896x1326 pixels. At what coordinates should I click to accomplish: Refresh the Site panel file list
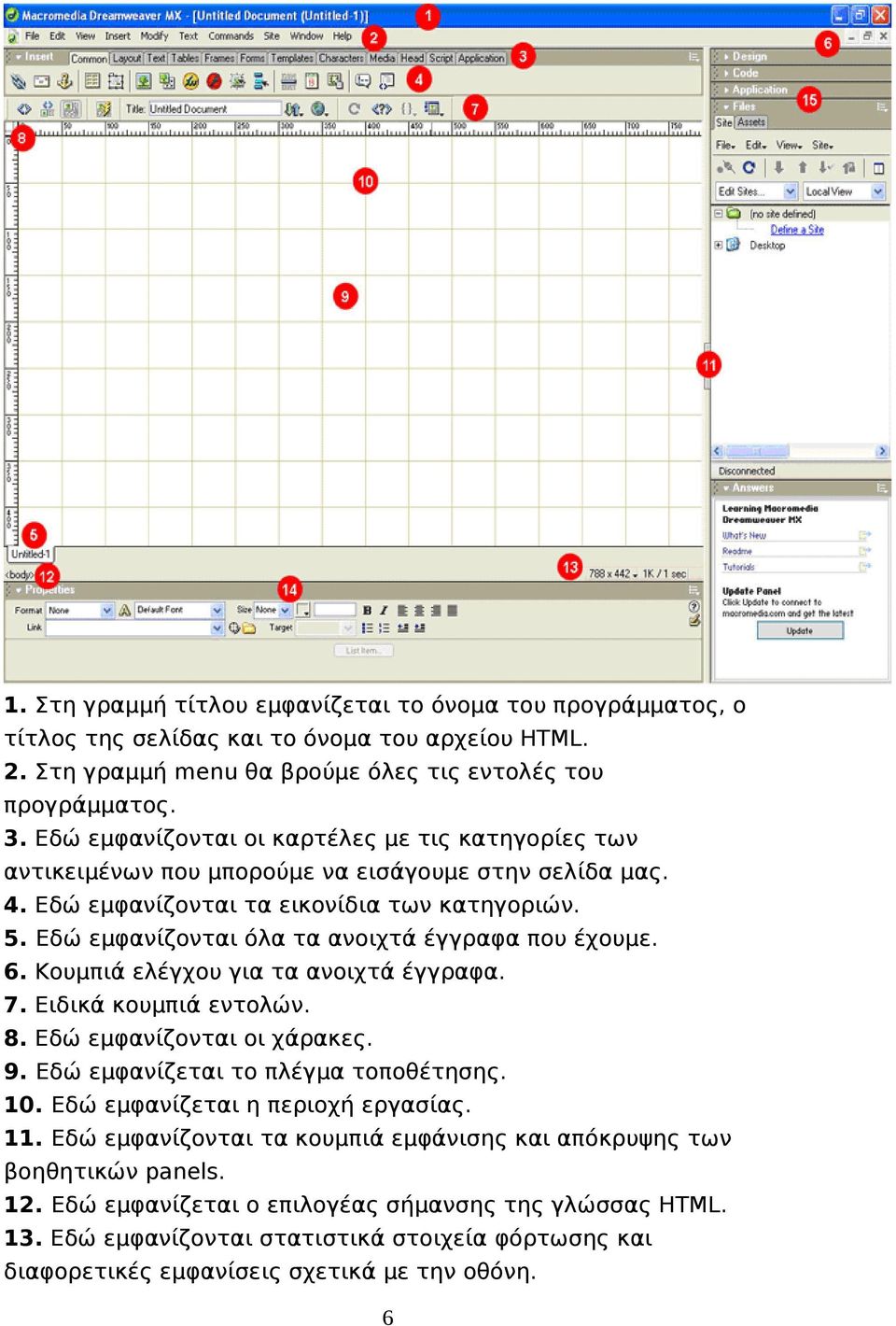[x=749, y=168]
